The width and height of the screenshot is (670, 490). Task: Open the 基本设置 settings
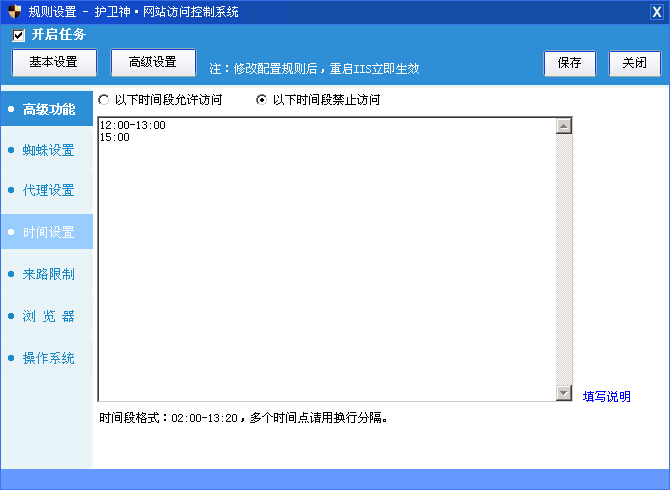(54, 62)
